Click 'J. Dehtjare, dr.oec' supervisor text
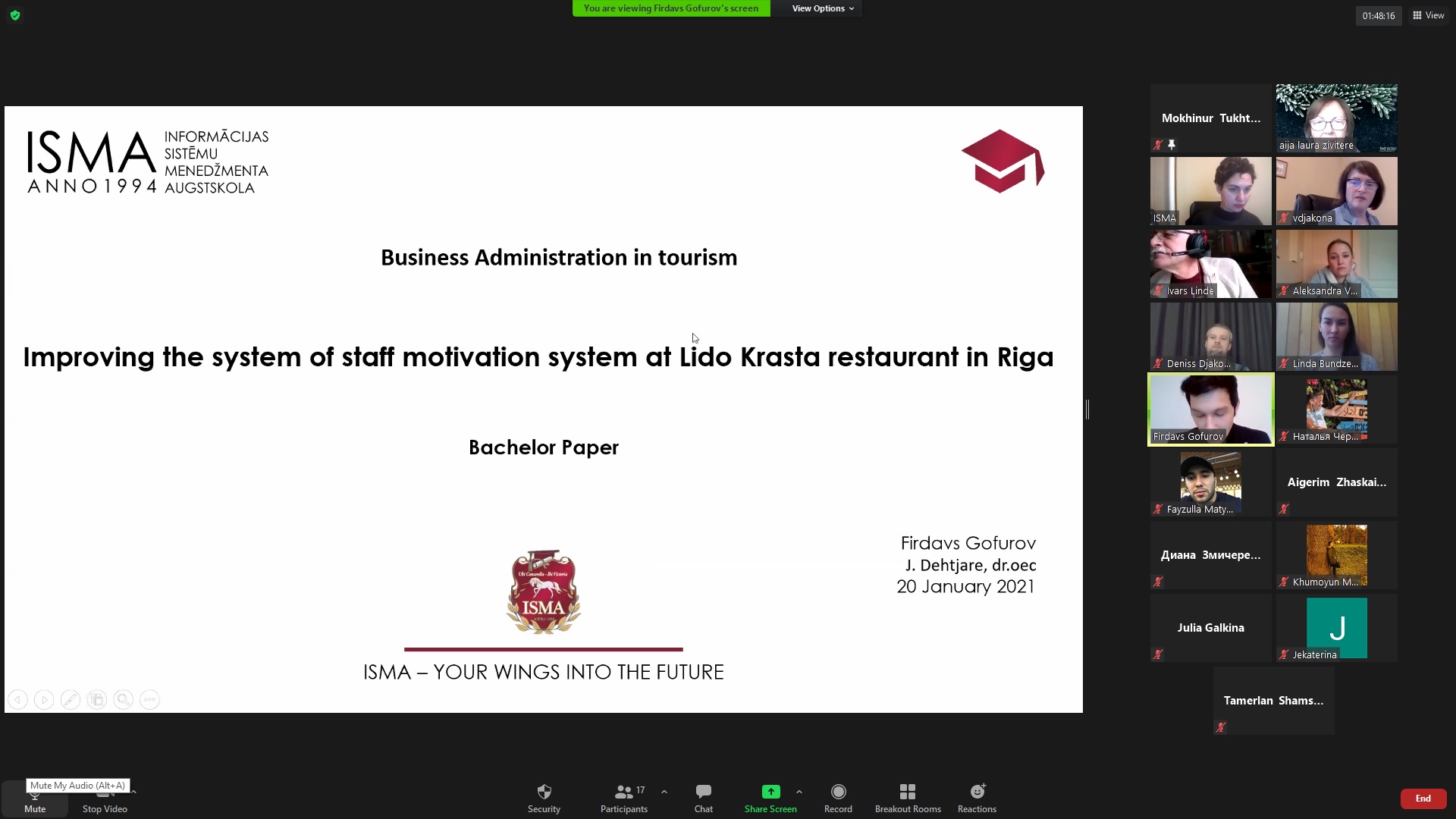 pyautogui.click(x=970, y=565)
